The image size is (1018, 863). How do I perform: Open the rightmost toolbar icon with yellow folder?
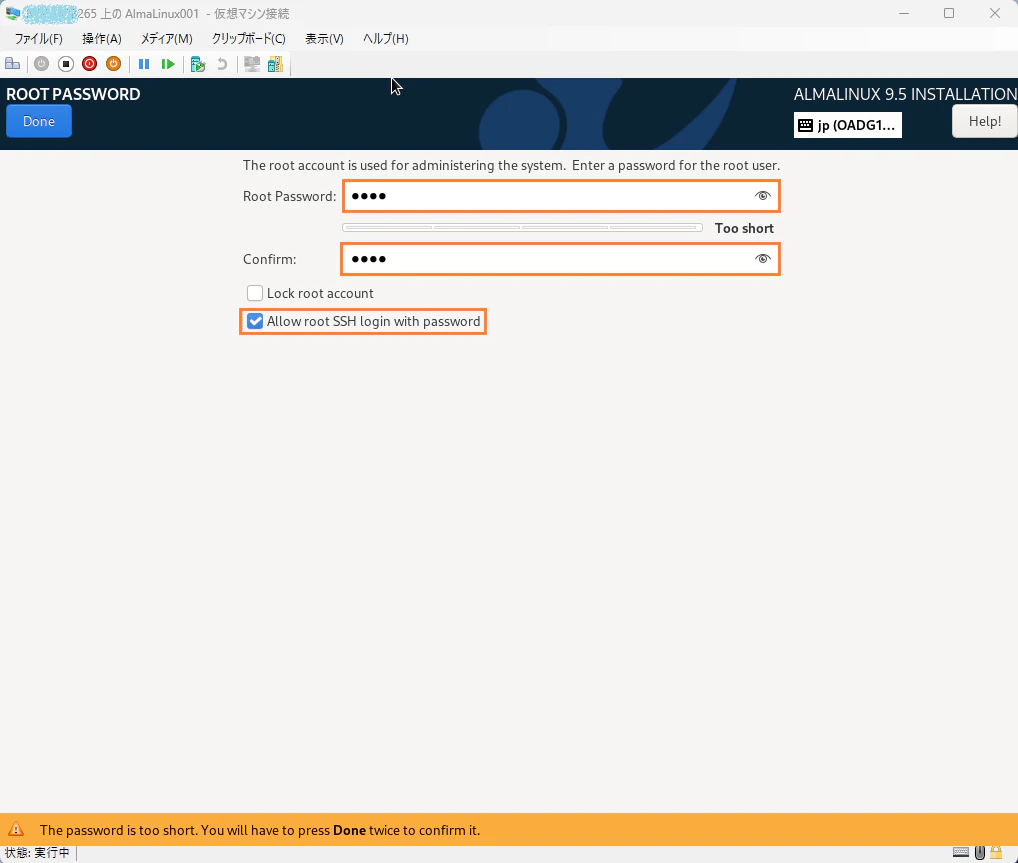pyautogui.click(x=275, y=64)
